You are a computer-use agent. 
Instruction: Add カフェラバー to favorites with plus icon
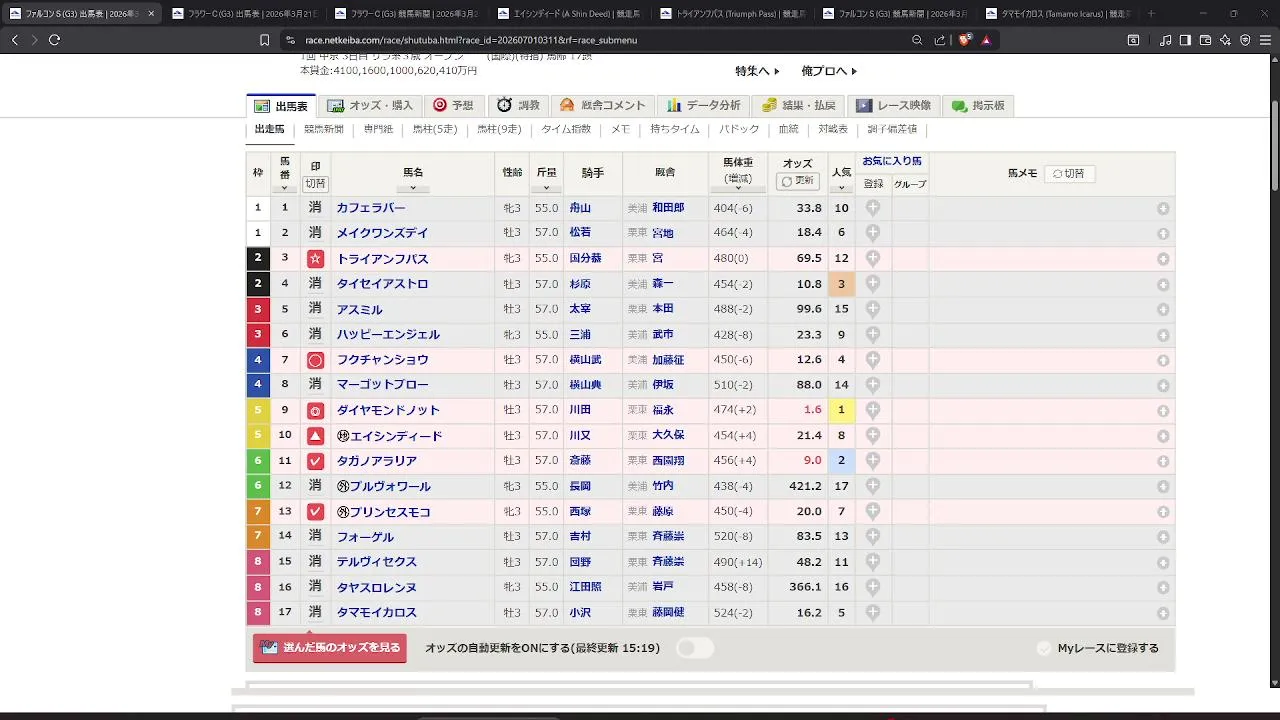(872, 208)
